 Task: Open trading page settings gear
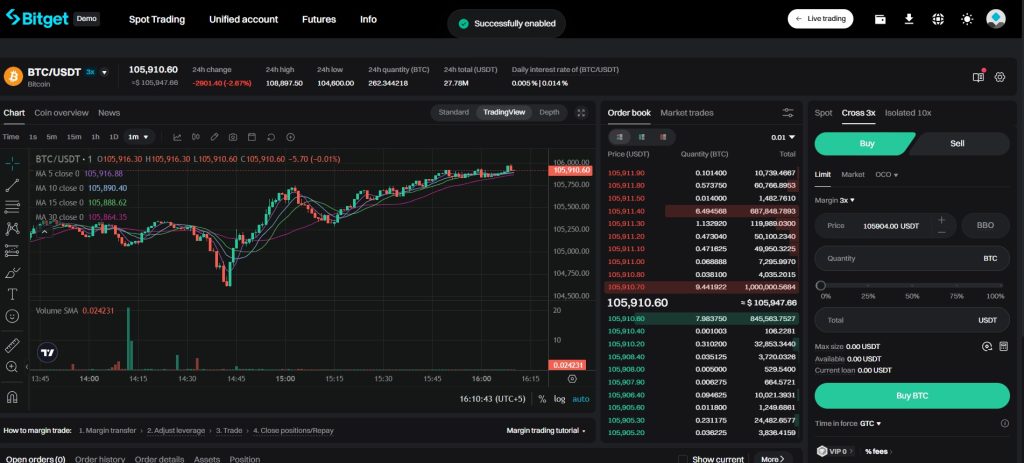[x=1000, y=77]
